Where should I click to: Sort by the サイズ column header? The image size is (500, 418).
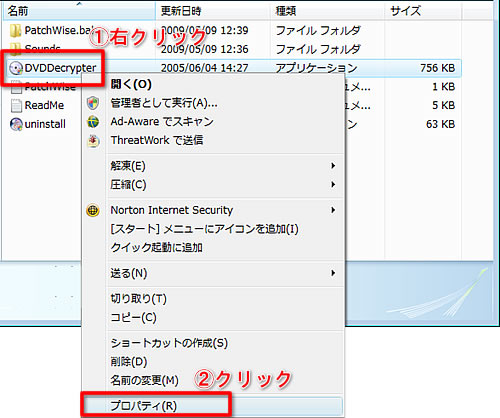(x=423, y=11)
